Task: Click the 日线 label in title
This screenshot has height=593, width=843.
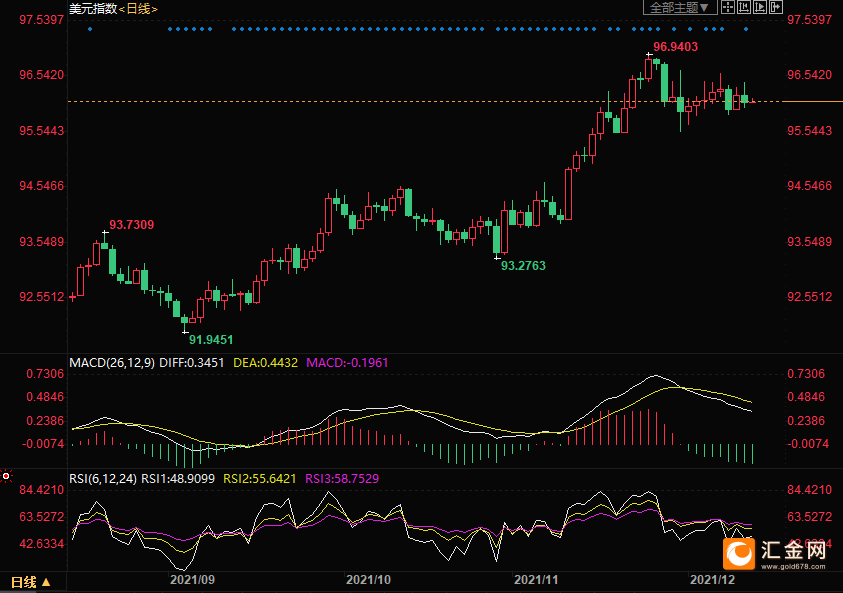Action: pyautogui.click(x=138, y=9)
